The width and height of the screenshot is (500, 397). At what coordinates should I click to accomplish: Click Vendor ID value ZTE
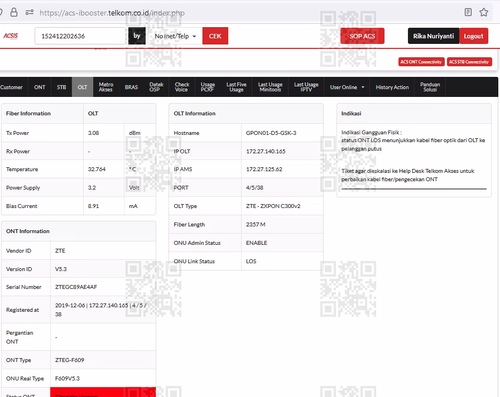pos(60,251)
